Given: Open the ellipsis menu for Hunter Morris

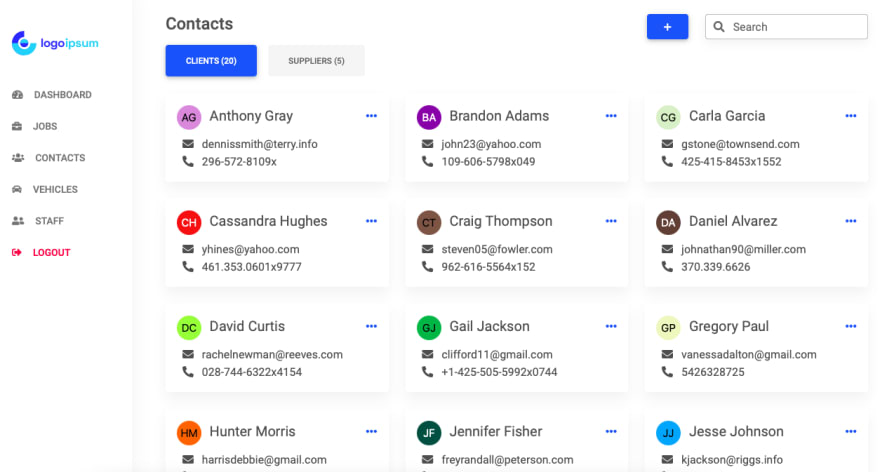Looking at the screenshot, I should [x=372, y=432].
